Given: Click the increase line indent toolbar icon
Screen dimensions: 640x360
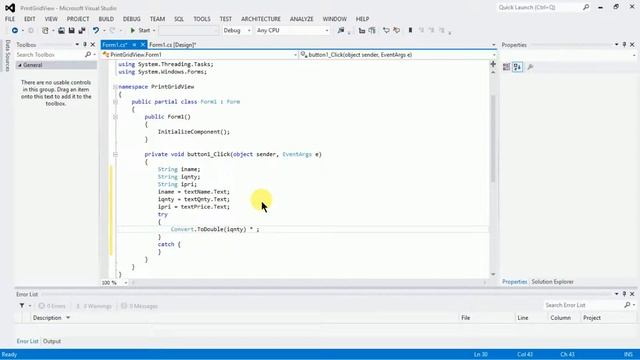Looking at the screenshot, I should point(372,31).
